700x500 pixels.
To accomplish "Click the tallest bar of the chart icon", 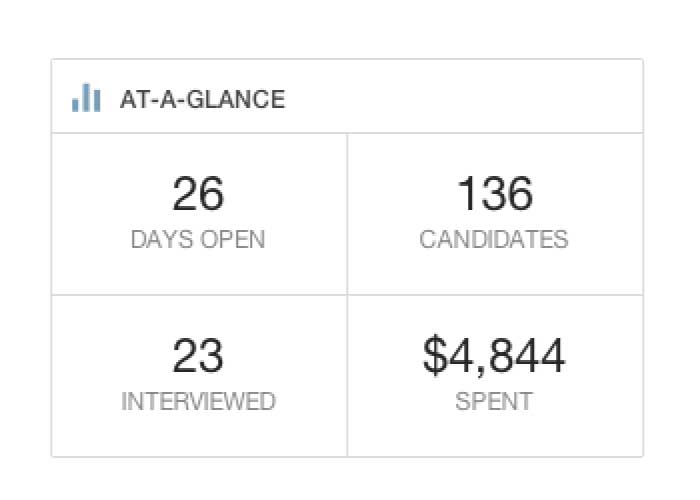I will (x=86, y=98).
